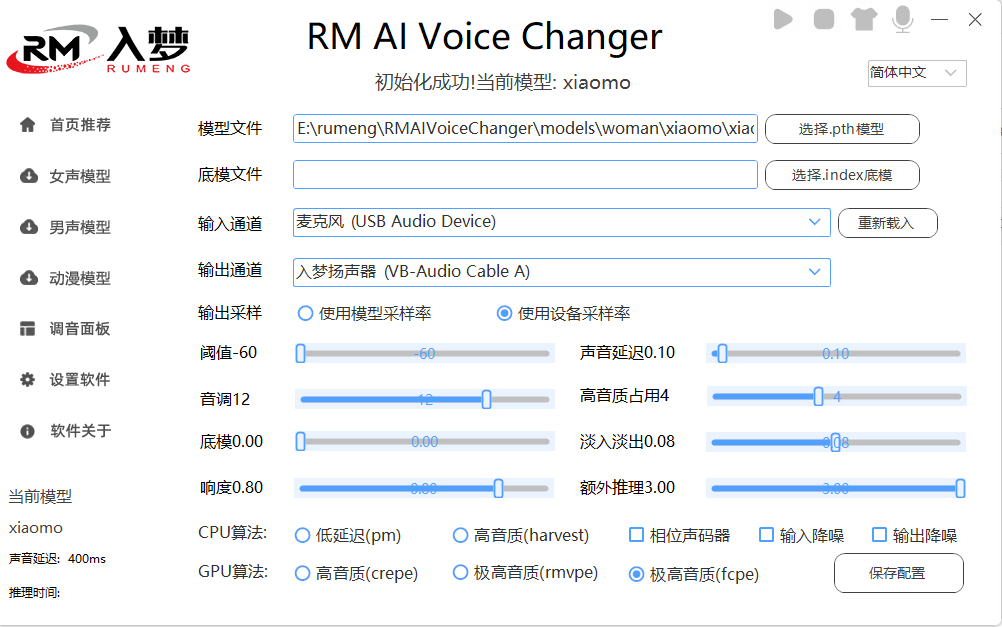1002x627 pixels.
Task: Open 动漫模型 list
Action: [80, 278]
